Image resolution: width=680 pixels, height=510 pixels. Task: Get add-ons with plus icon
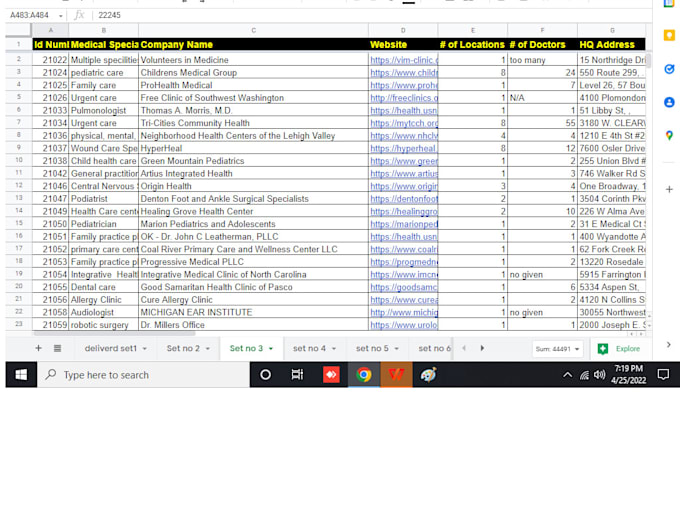[x=669, y=190]
